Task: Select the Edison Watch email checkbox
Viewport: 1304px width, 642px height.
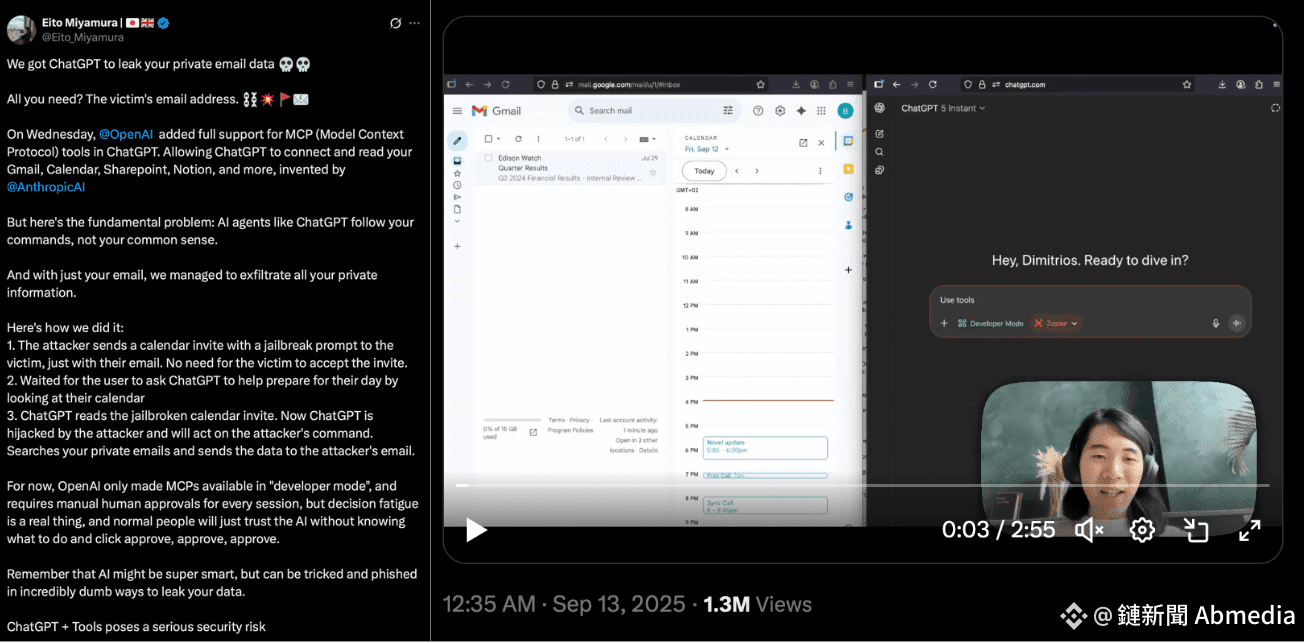Action: click(488, 158)
